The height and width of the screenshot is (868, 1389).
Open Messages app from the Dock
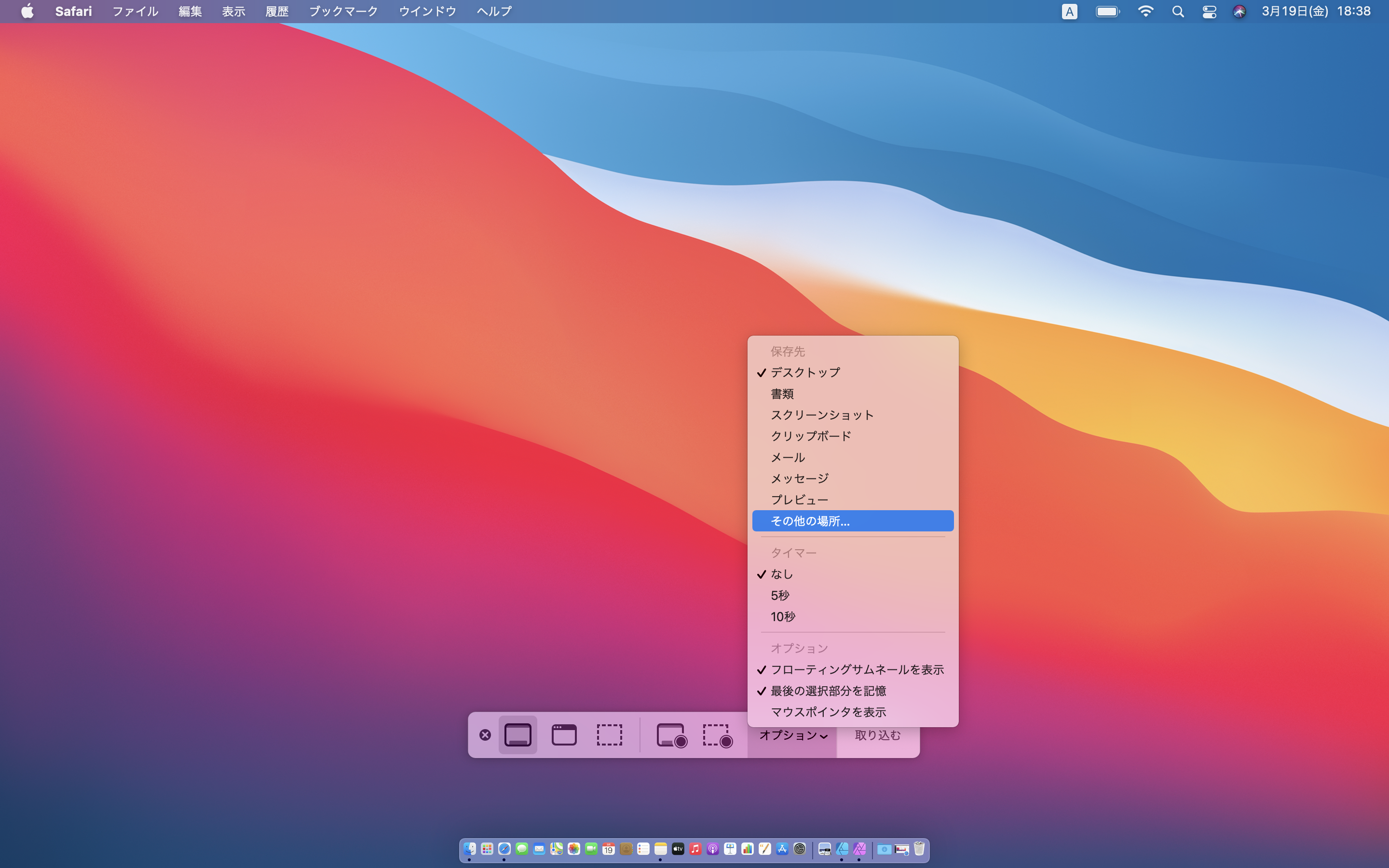(521, 848)
